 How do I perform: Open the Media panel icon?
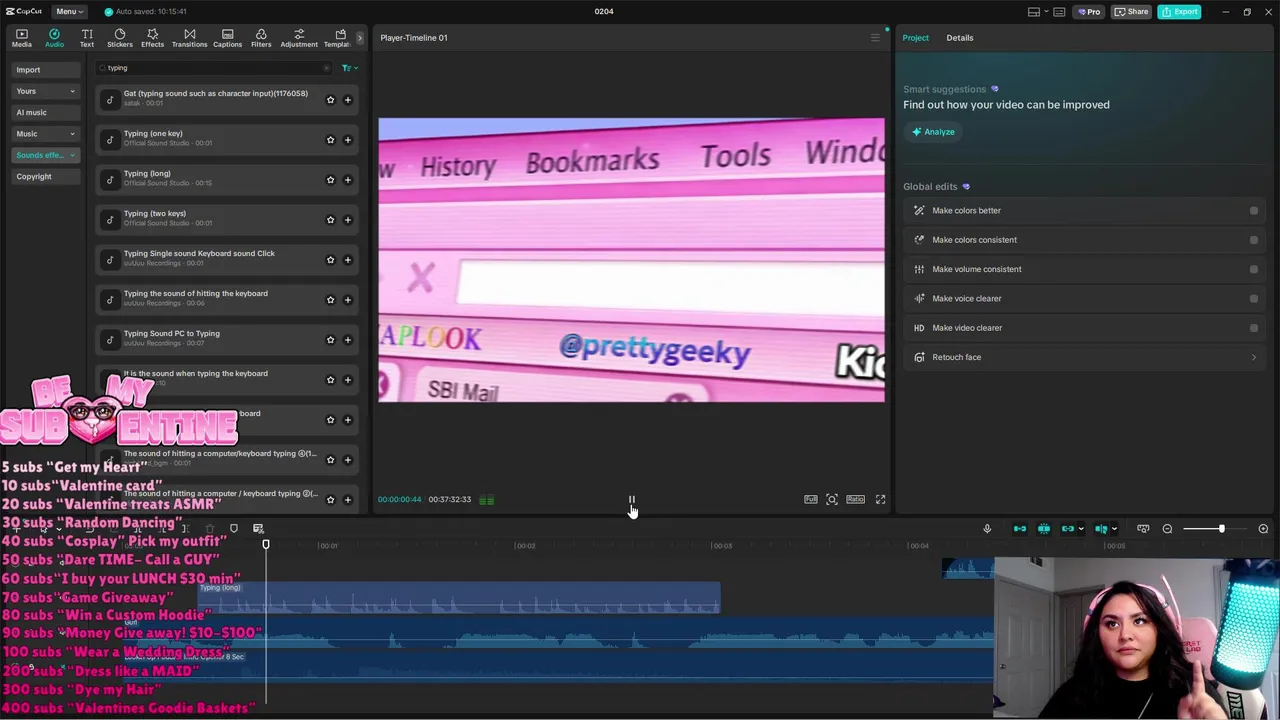click(21, 38)
